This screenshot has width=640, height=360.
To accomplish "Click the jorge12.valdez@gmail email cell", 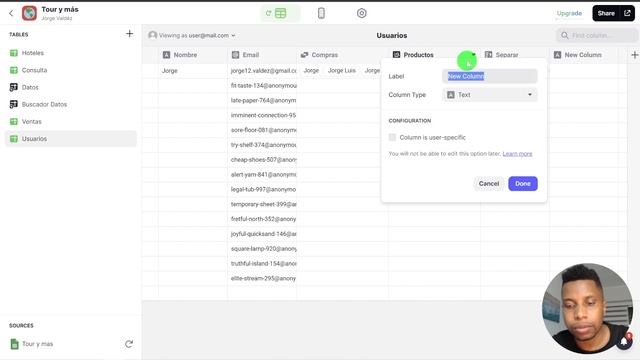I will pyautogui.click(x=262, y=71).
